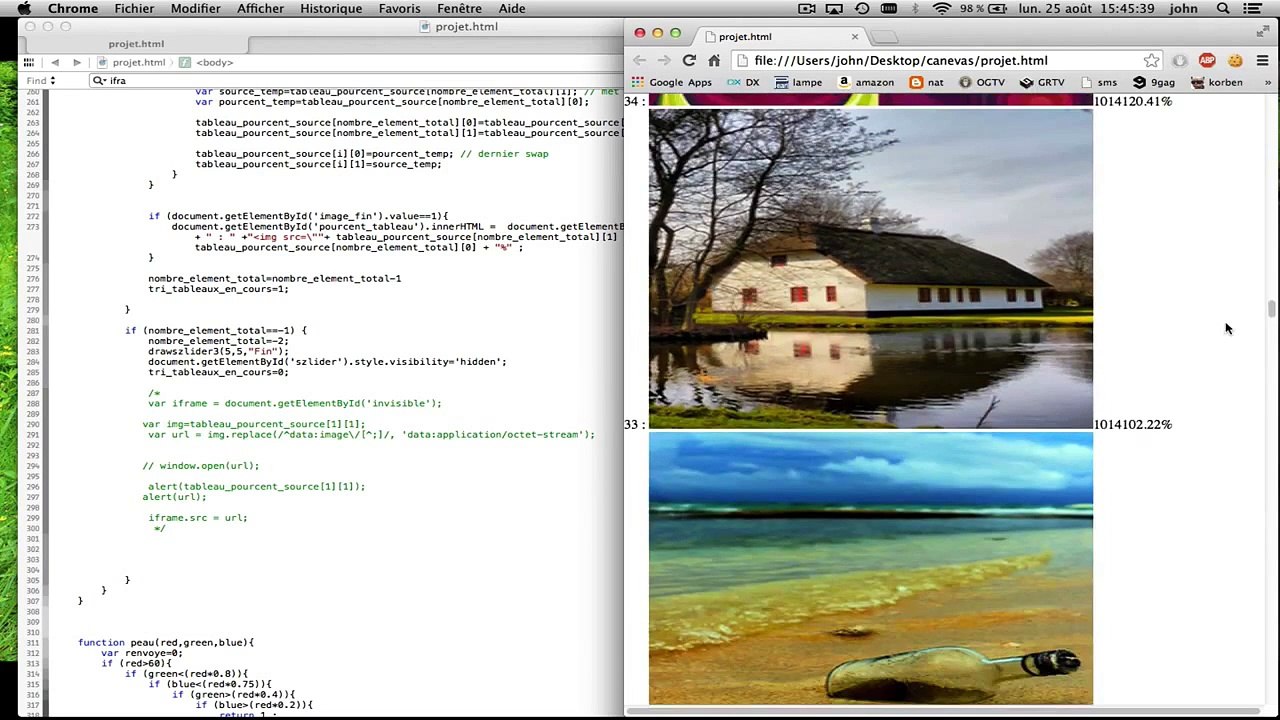Screen dimensions: 1280x720
Task: Open the DX bookmark
Action: pos(743,82)
